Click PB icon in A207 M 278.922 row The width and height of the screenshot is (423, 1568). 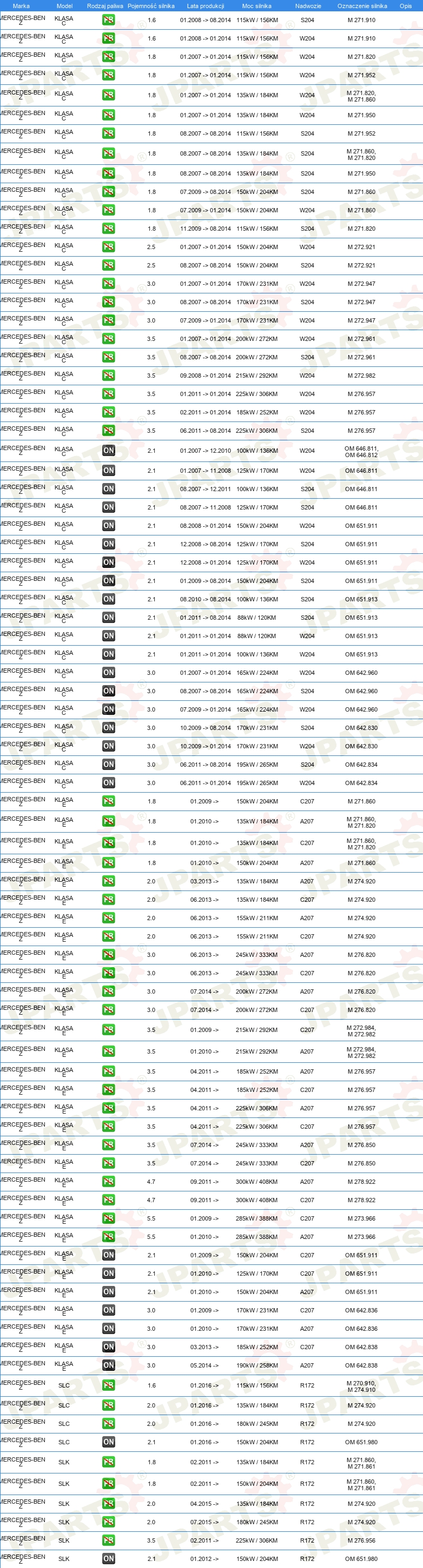pyautogui.click(x=109, y=1182)
